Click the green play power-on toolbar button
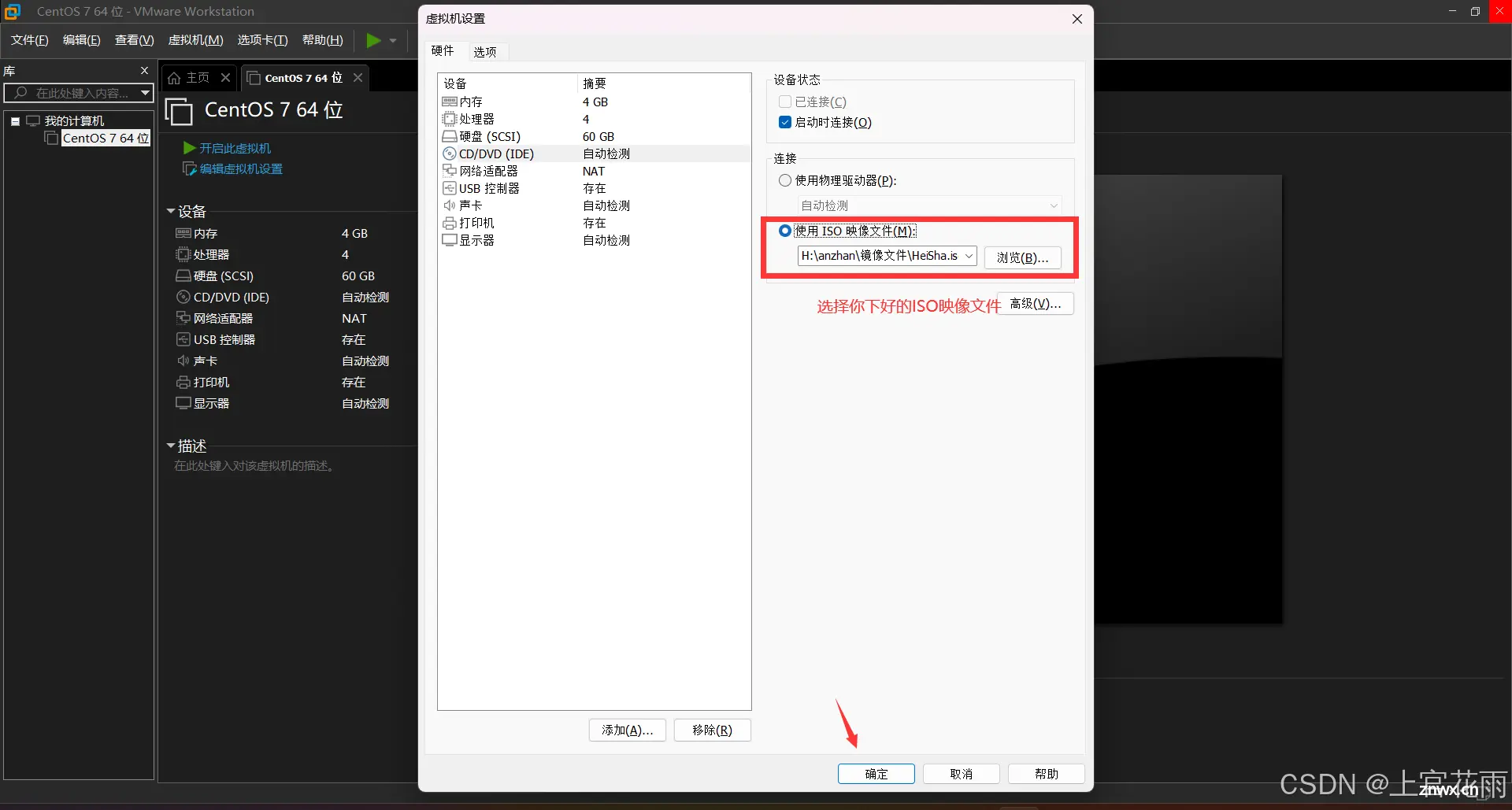1512x810 pixels. (x=373, y=40)
